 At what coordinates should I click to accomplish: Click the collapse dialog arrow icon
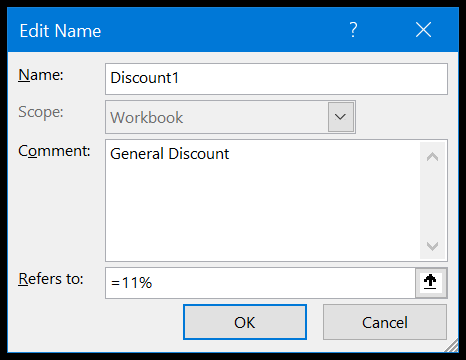[430, 282]
